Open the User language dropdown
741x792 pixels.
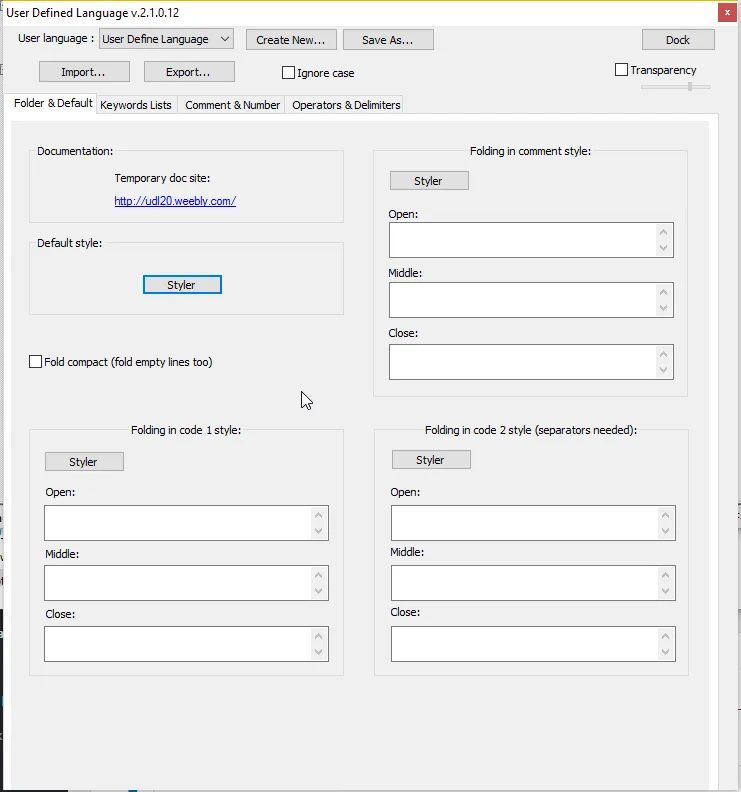coord(166,39)
